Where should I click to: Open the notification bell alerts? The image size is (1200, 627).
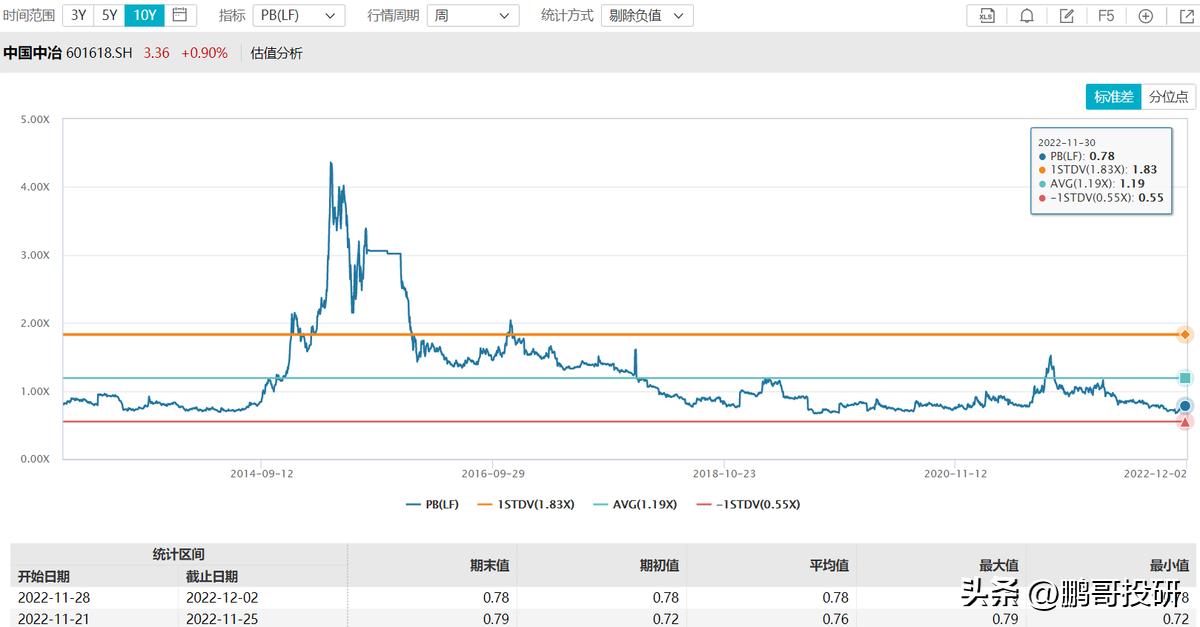point(1027,15)
